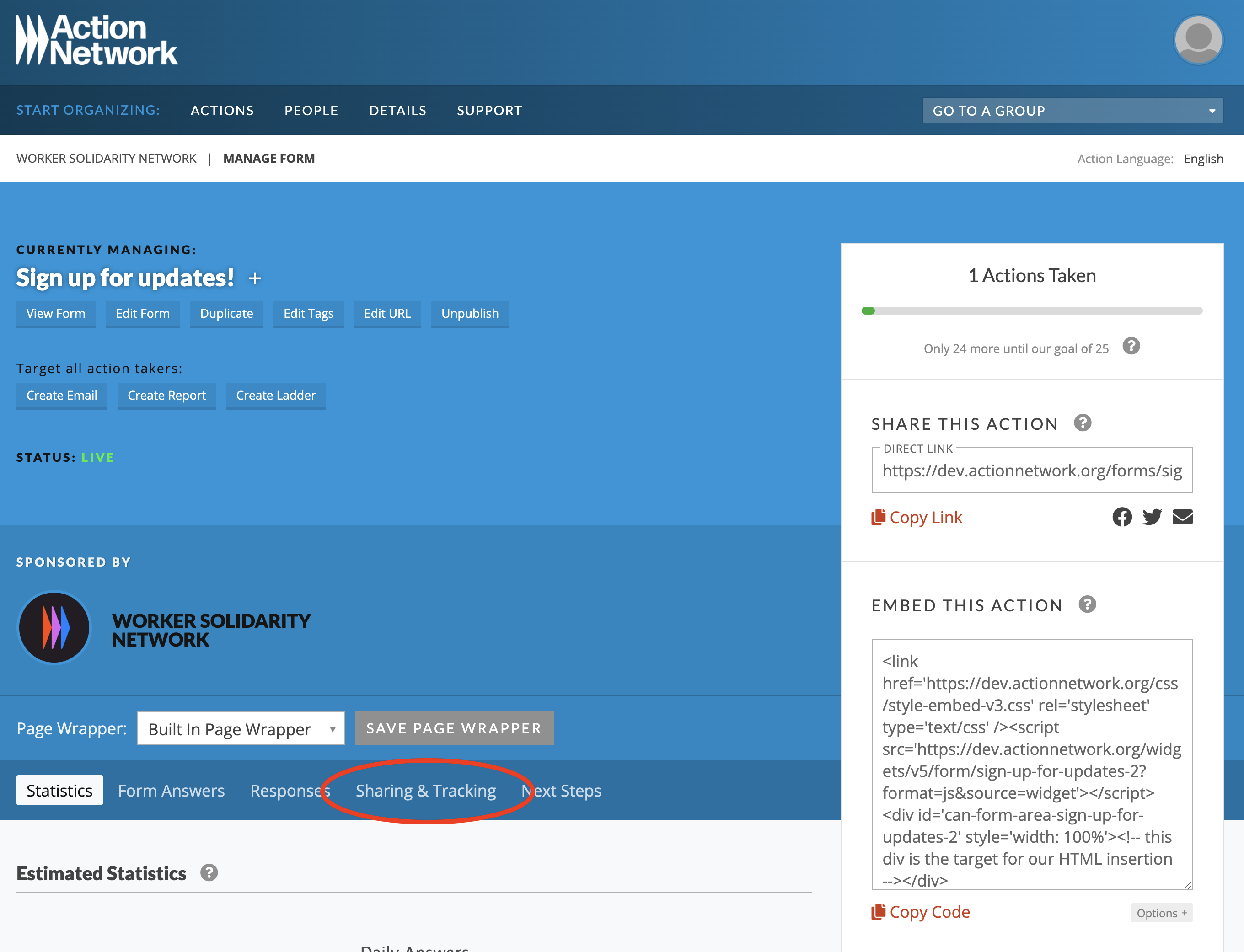Copy the direct link

coord(917,517)
